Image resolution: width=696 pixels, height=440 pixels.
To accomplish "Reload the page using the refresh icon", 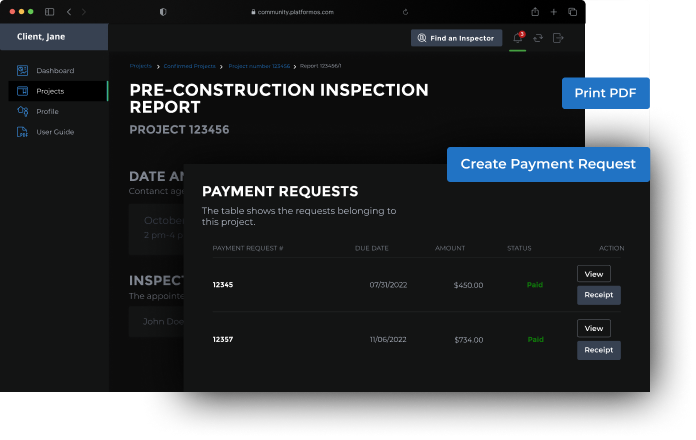I will tap(405, 11).
